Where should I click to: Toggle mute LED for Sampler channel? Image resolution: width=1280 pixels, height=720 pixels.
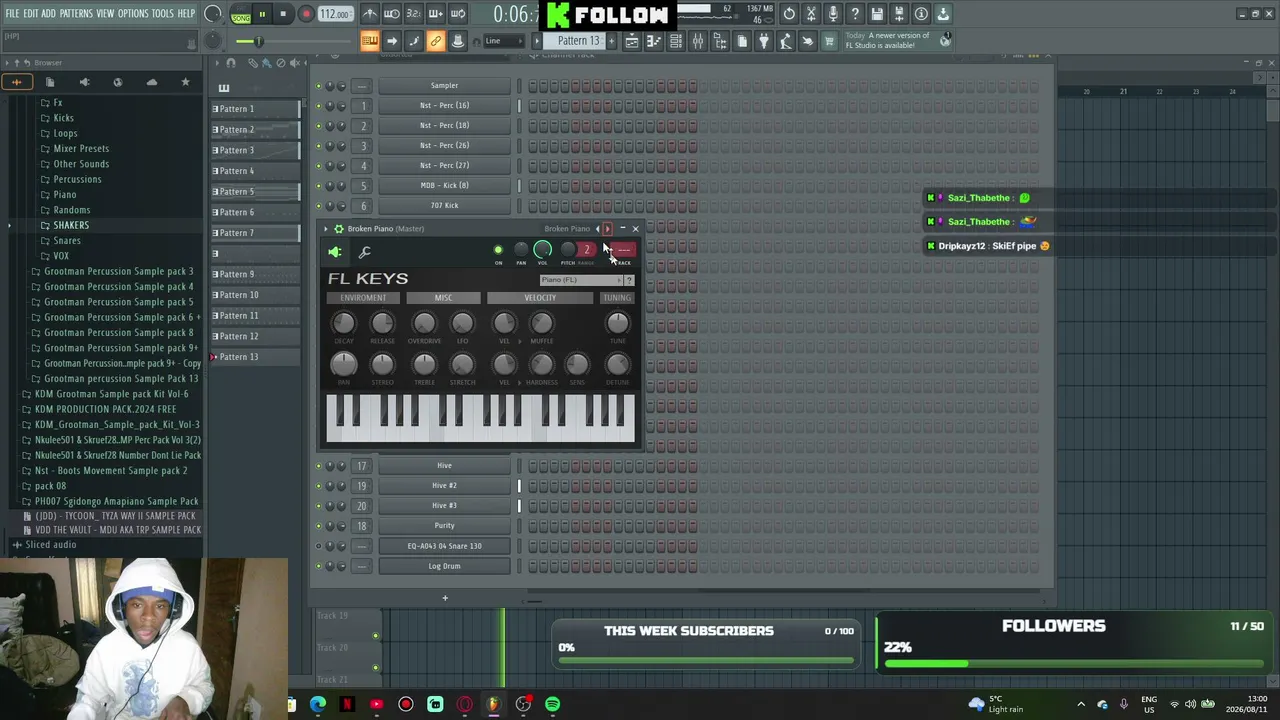(319, 86)
